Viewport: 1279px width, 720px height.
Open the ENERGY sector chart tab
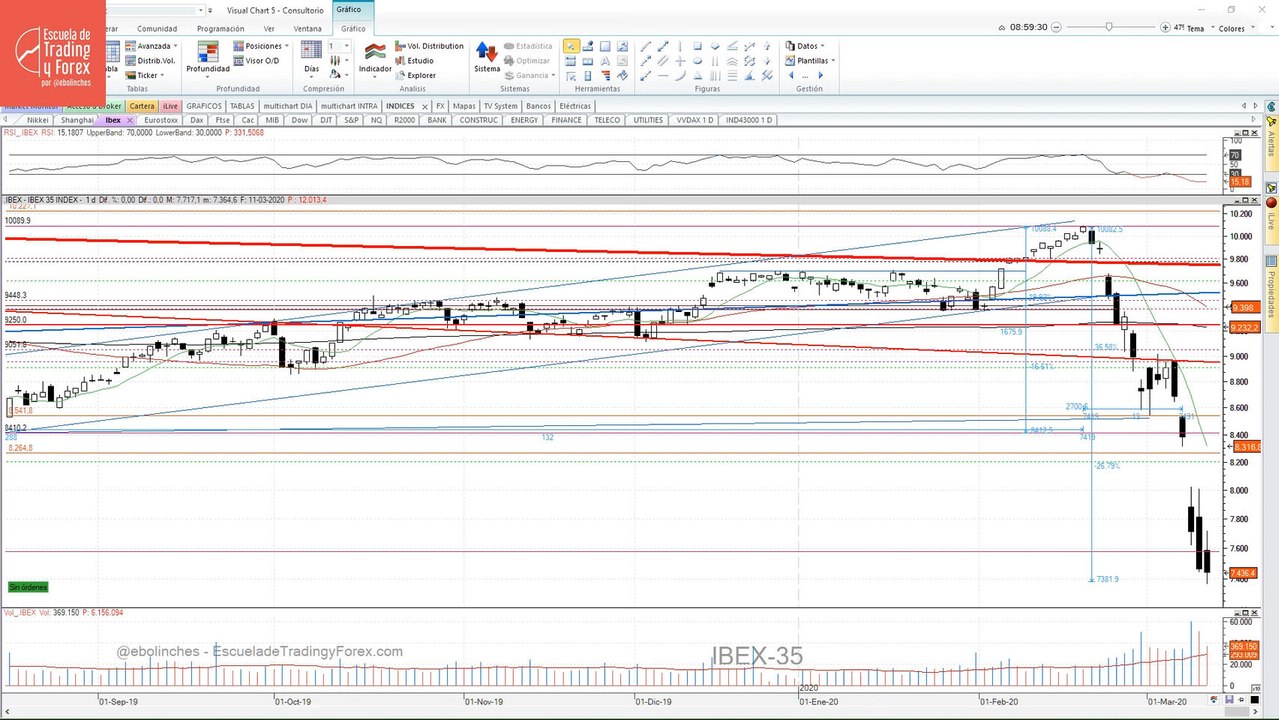pos(524,120)
